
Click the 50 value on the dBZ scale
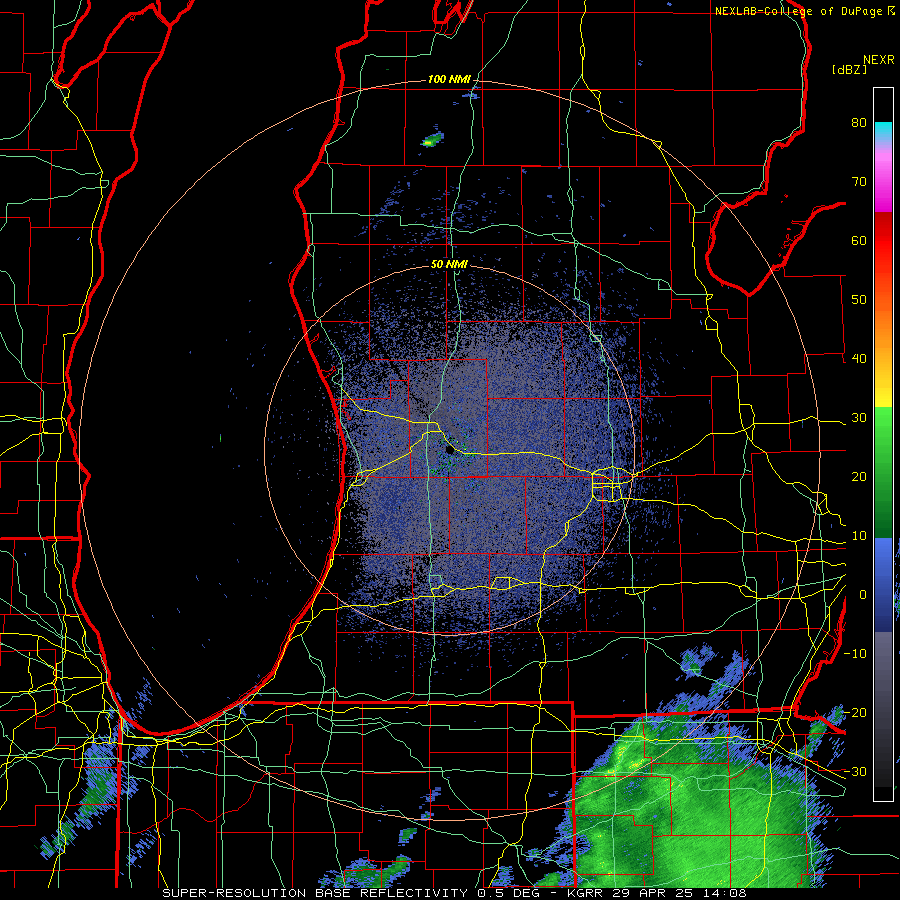coord(859,300)
